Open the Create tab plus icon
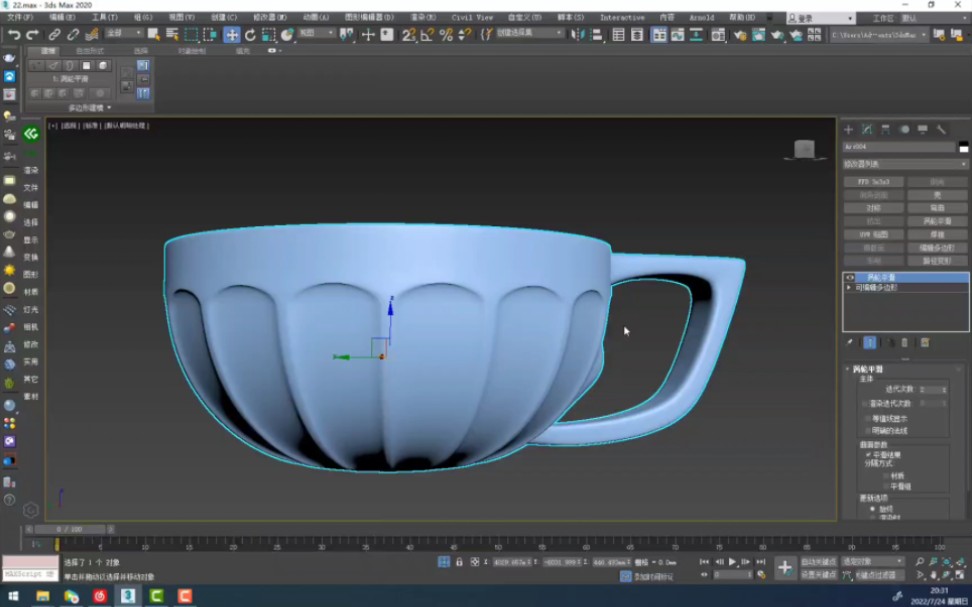This screenshot has height=607, width=972. (x=848, y=130)
